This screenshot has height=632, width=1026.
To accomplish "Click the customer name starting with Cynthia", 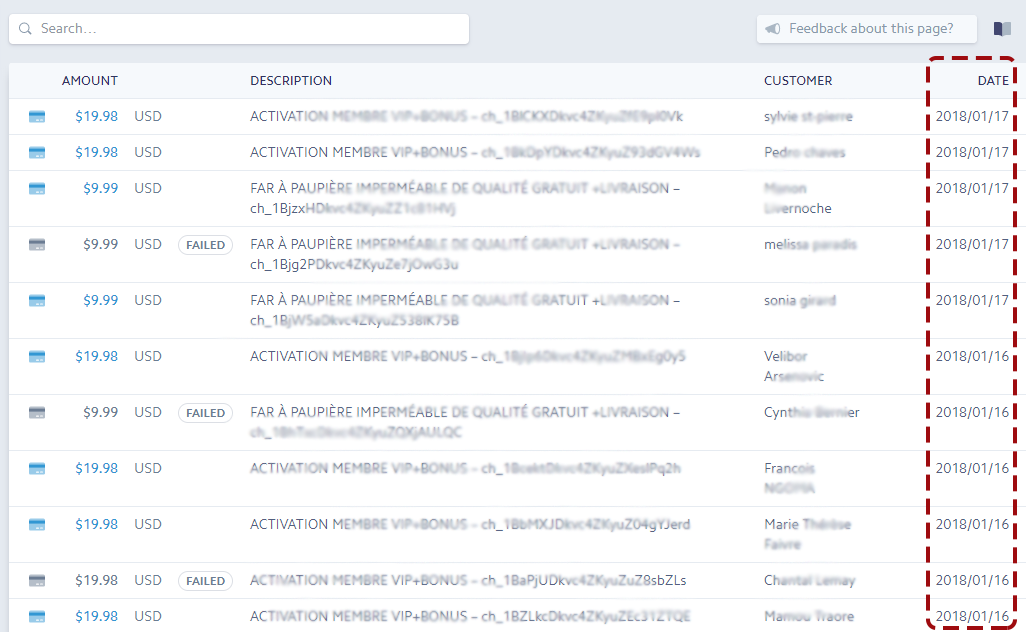I will coord(811,413).
